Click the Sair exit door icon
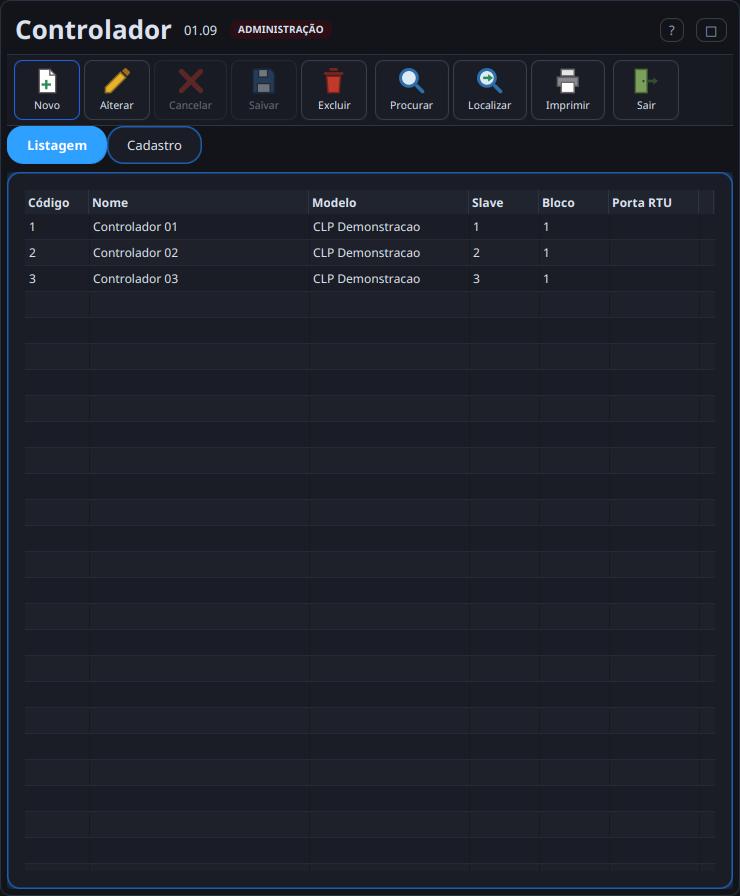 [646, 81]
